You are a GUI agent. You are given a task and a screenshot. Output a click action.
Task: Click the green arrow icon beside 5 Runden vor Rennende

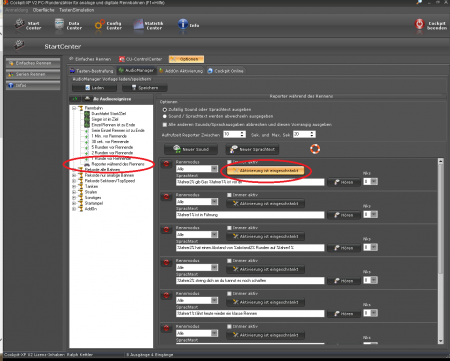click(x=87, y=147)
